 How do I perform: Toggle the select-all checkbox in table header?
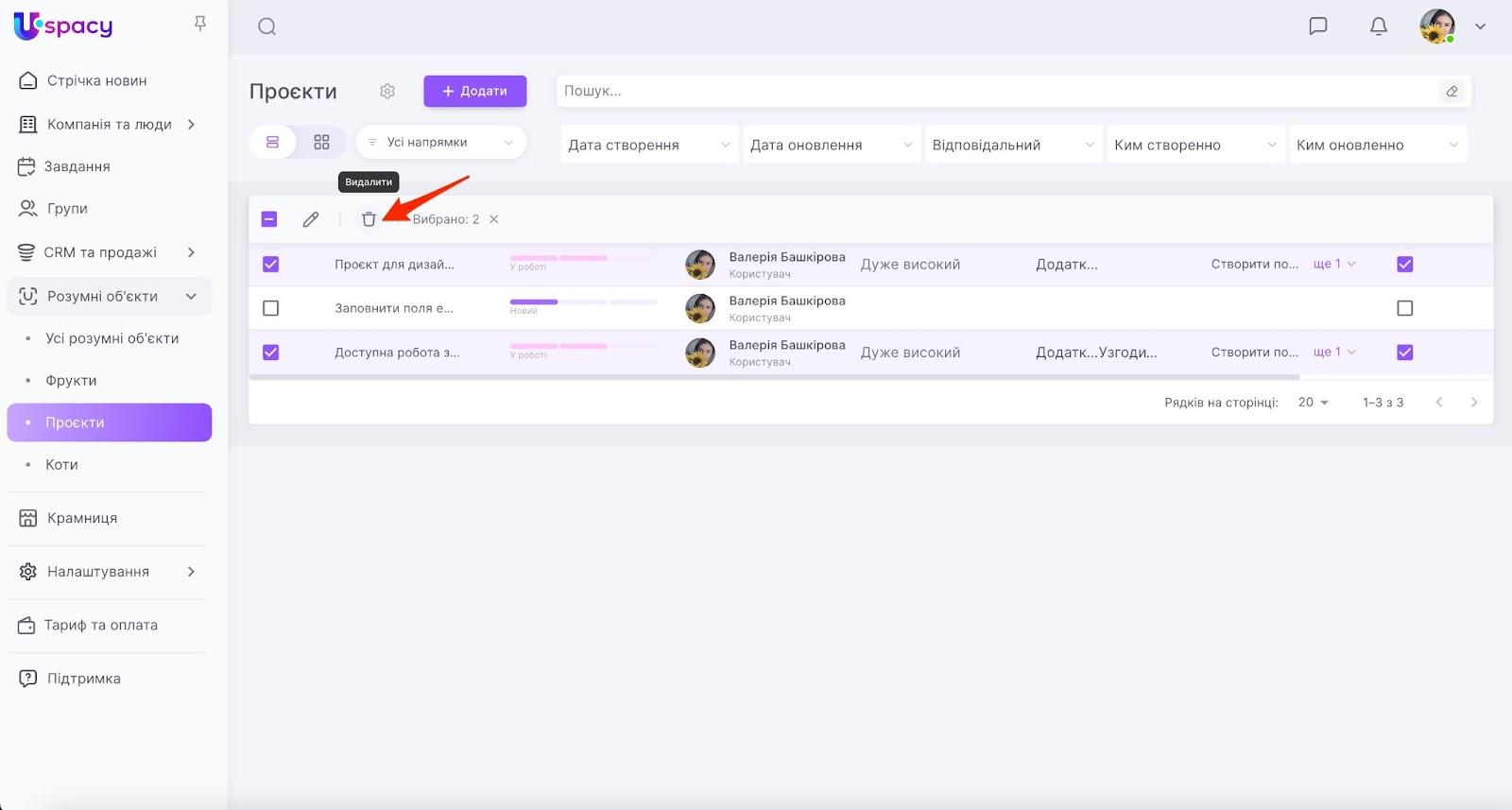pos(269,219)
